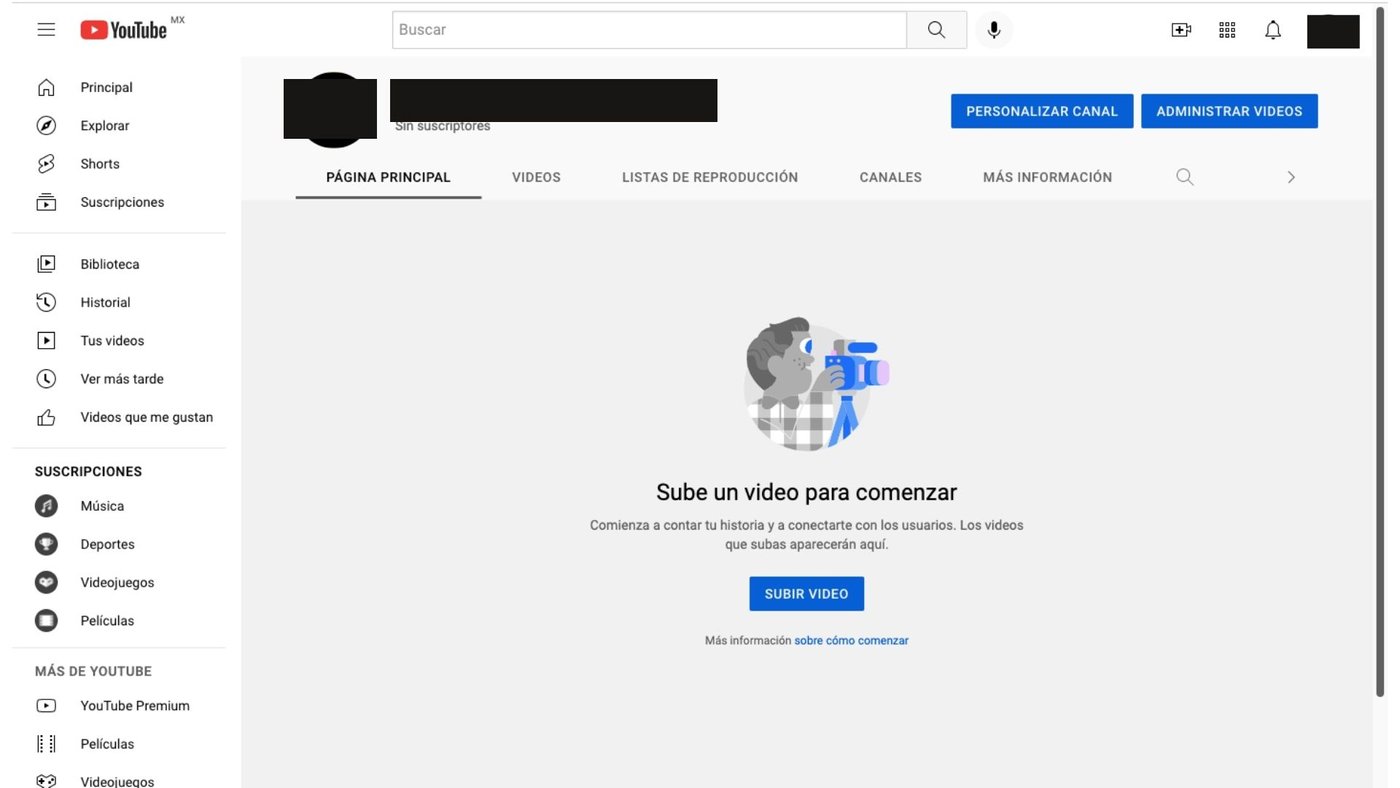Select Ver más tarde label

tap(122, 379)
